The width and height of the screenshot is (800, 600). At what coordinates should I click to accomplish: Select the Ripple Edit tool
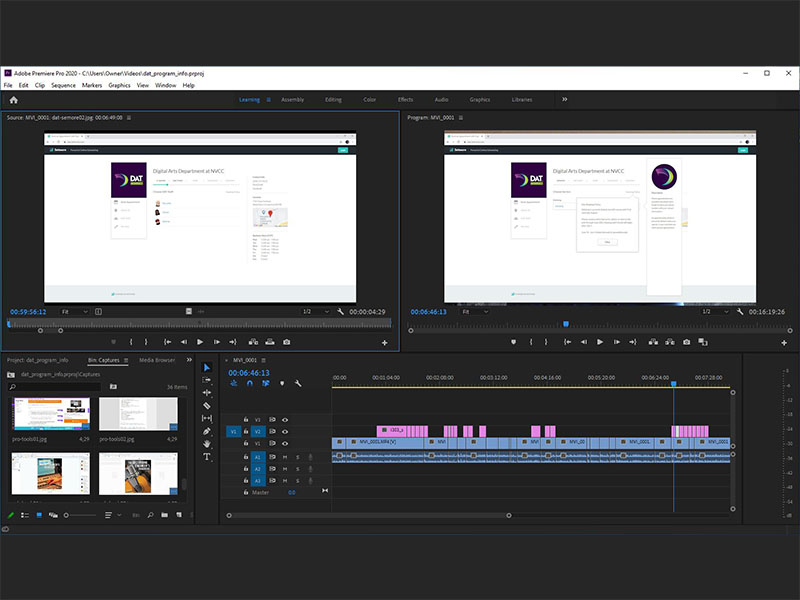pyautogui.click(x=207, y=393)
